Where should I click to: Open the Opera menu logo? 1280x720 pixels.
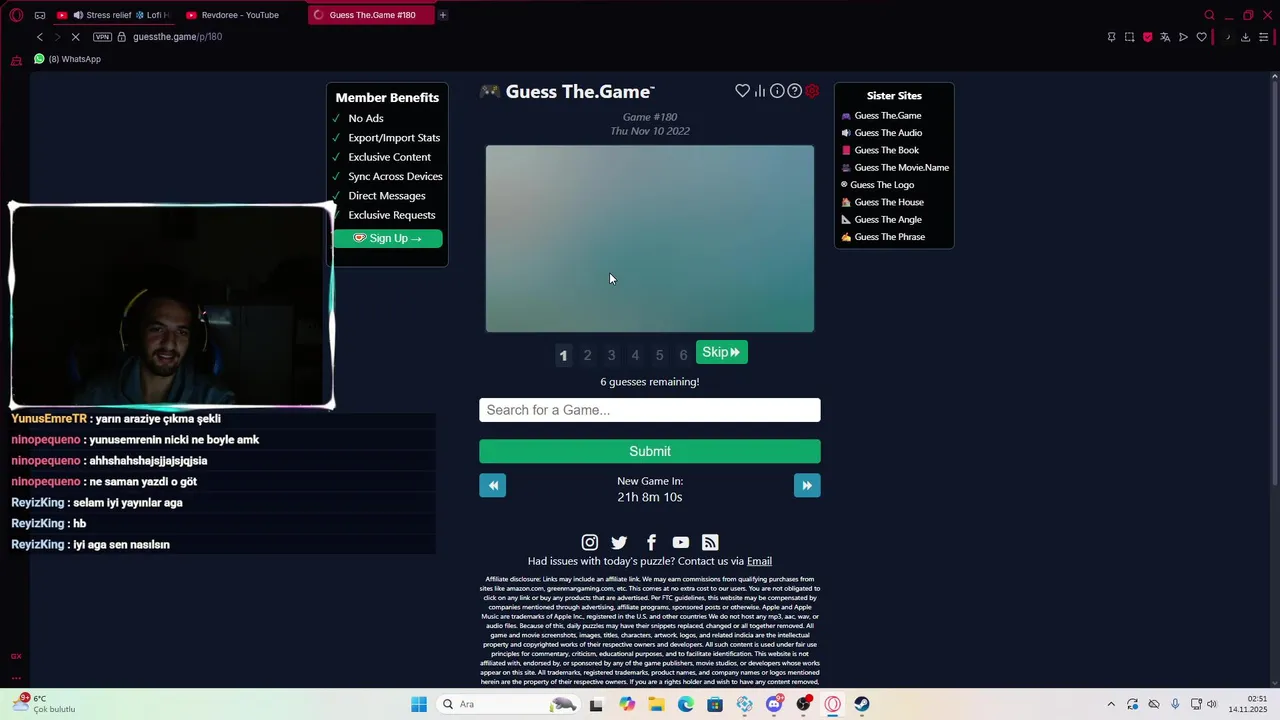(17, 15)
